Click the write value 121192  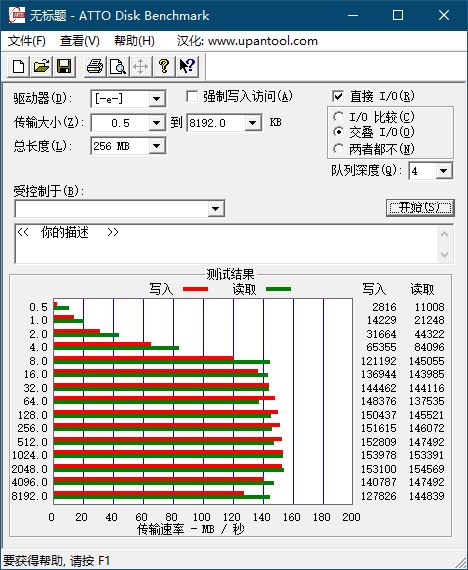click(378, 361)
